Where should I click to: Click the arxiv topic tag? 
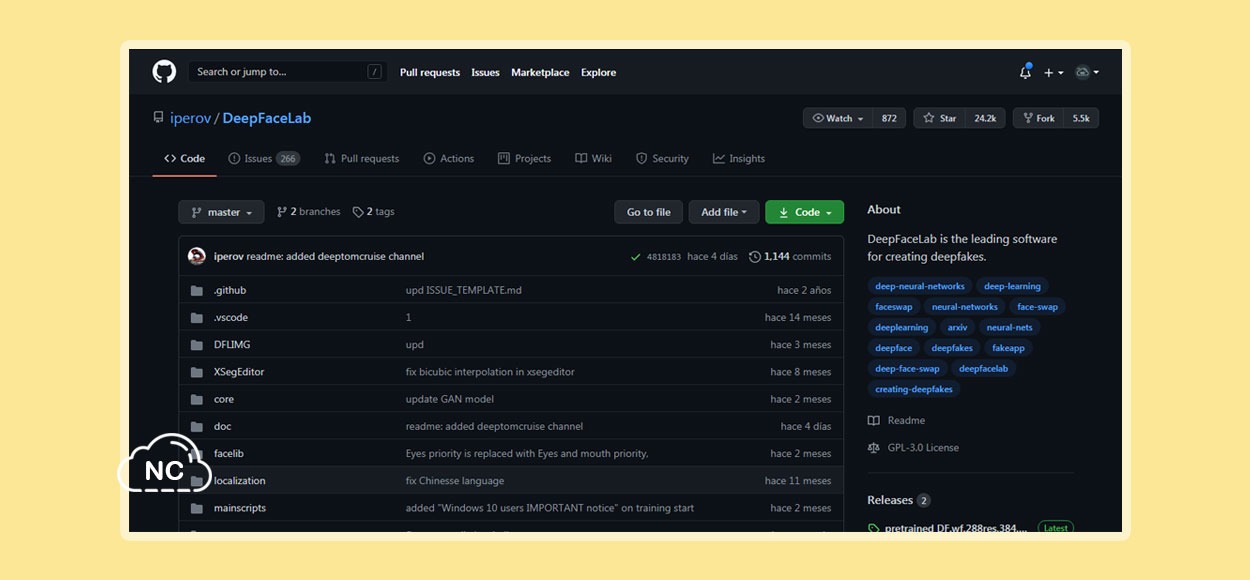pos(958,327)
